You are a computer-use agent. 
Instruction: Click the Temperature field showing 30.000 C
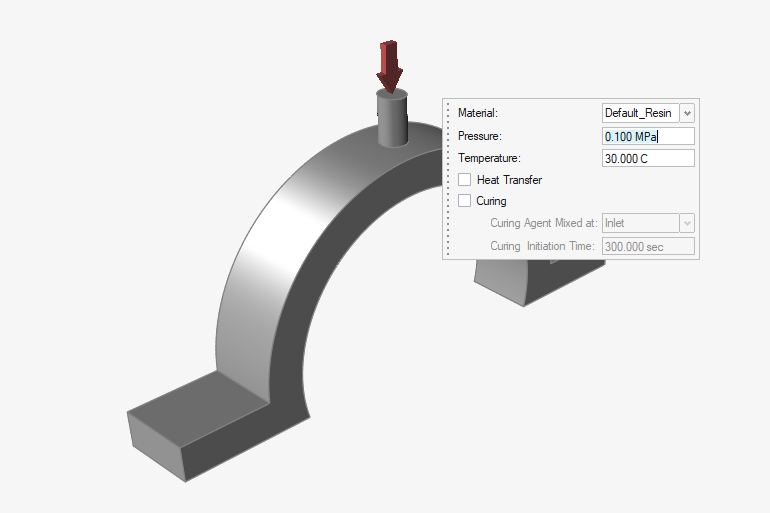647,158
